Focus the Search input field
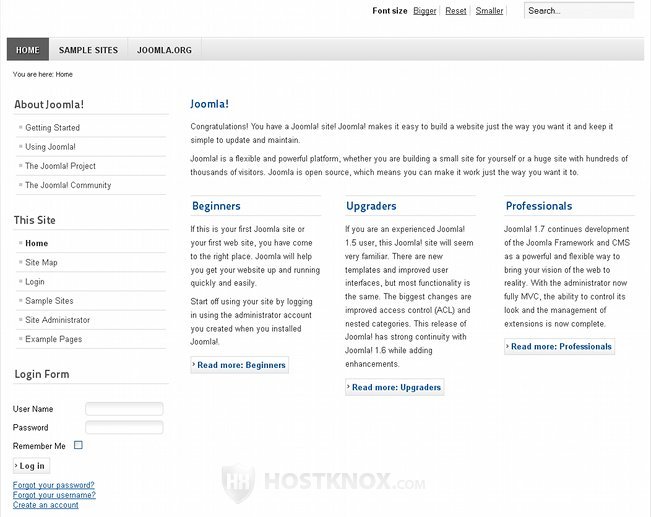This screenshot has width=651, height=517. click(579, 11)
